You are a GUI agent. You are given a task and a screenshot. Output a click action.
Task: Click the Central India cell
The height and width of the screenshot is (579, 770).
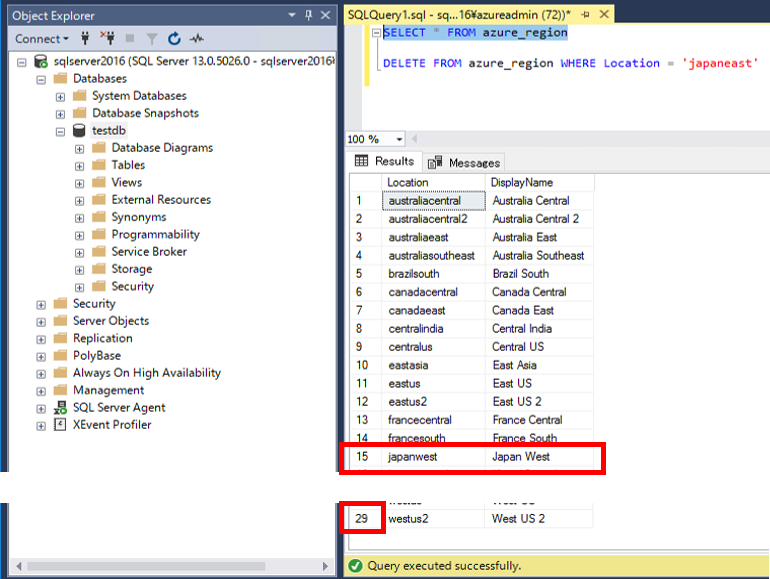tap(540, 329)
